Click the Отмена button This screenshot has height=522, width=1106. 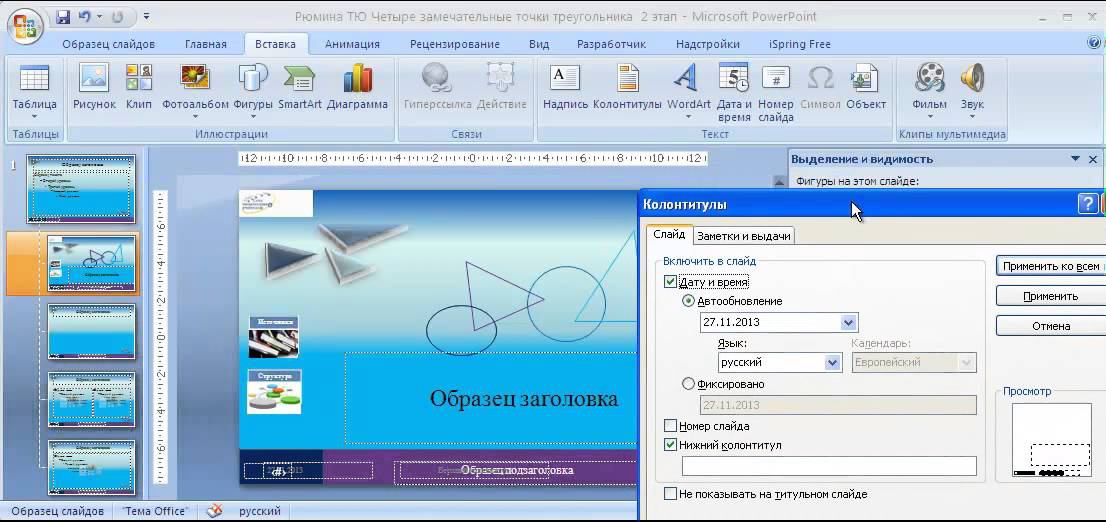[x=1051, y=326]
